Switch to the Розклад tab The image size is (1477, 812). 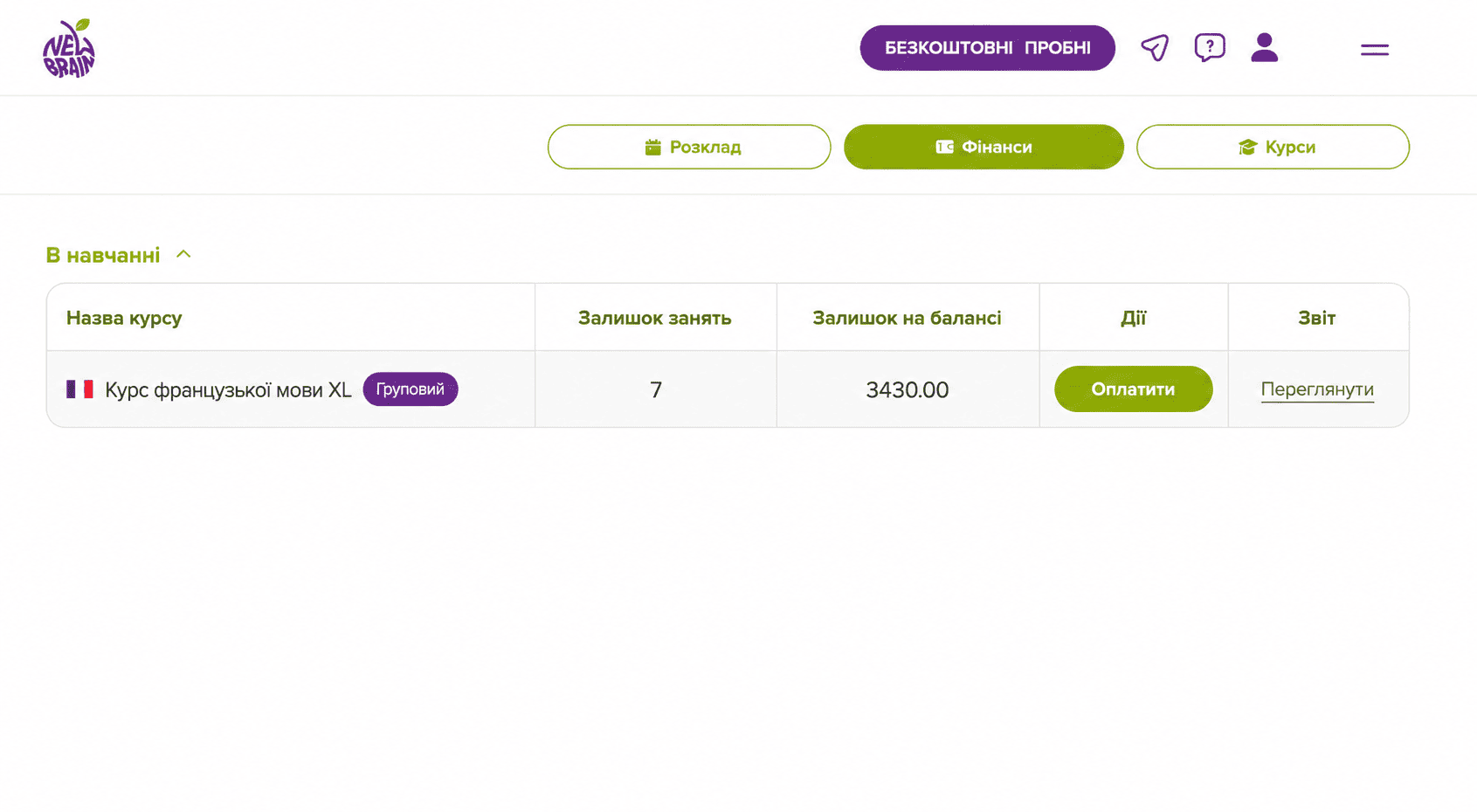[689, 147]
